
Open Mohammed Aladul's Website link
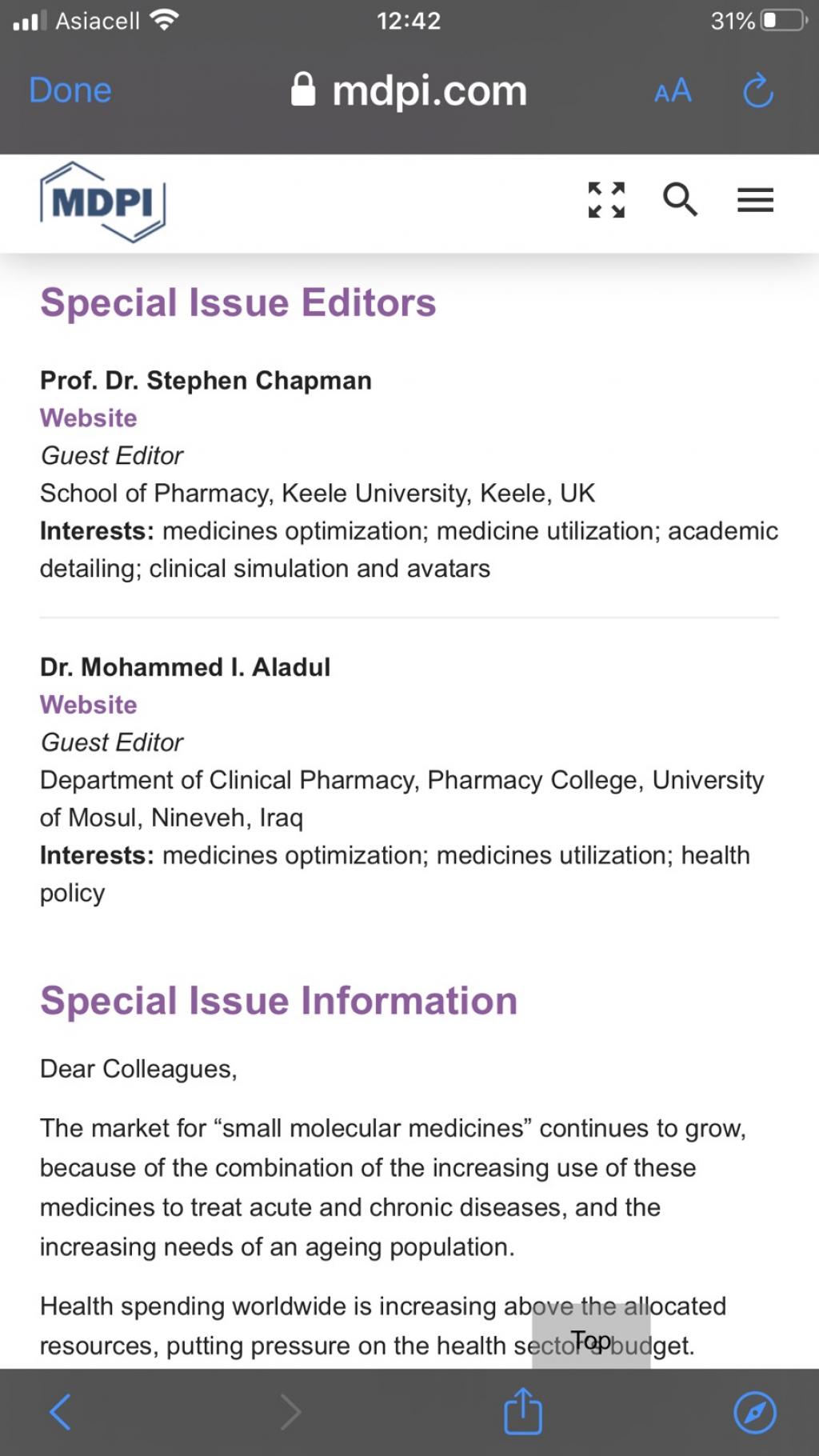click(x=89, y=705)
